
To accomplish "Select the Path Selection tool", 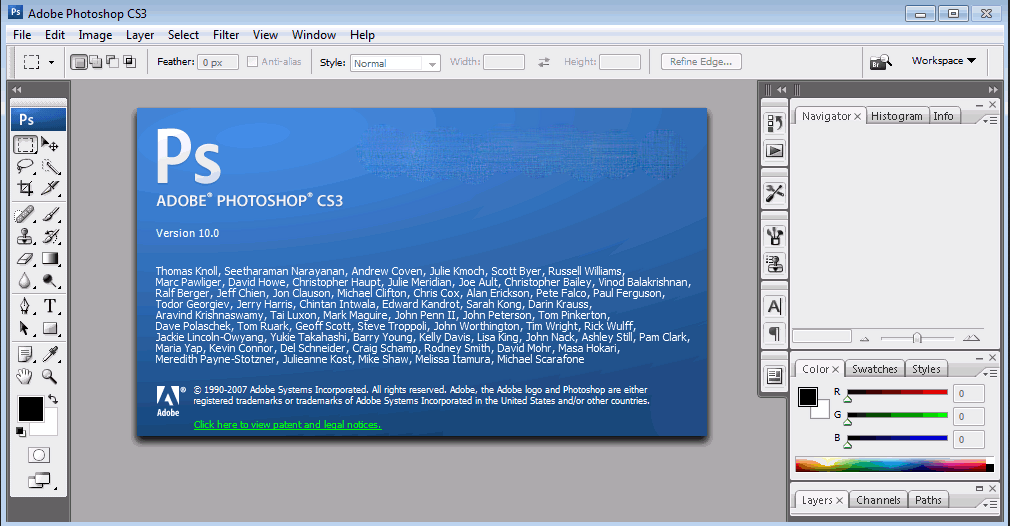I will (x=26, y=328).
